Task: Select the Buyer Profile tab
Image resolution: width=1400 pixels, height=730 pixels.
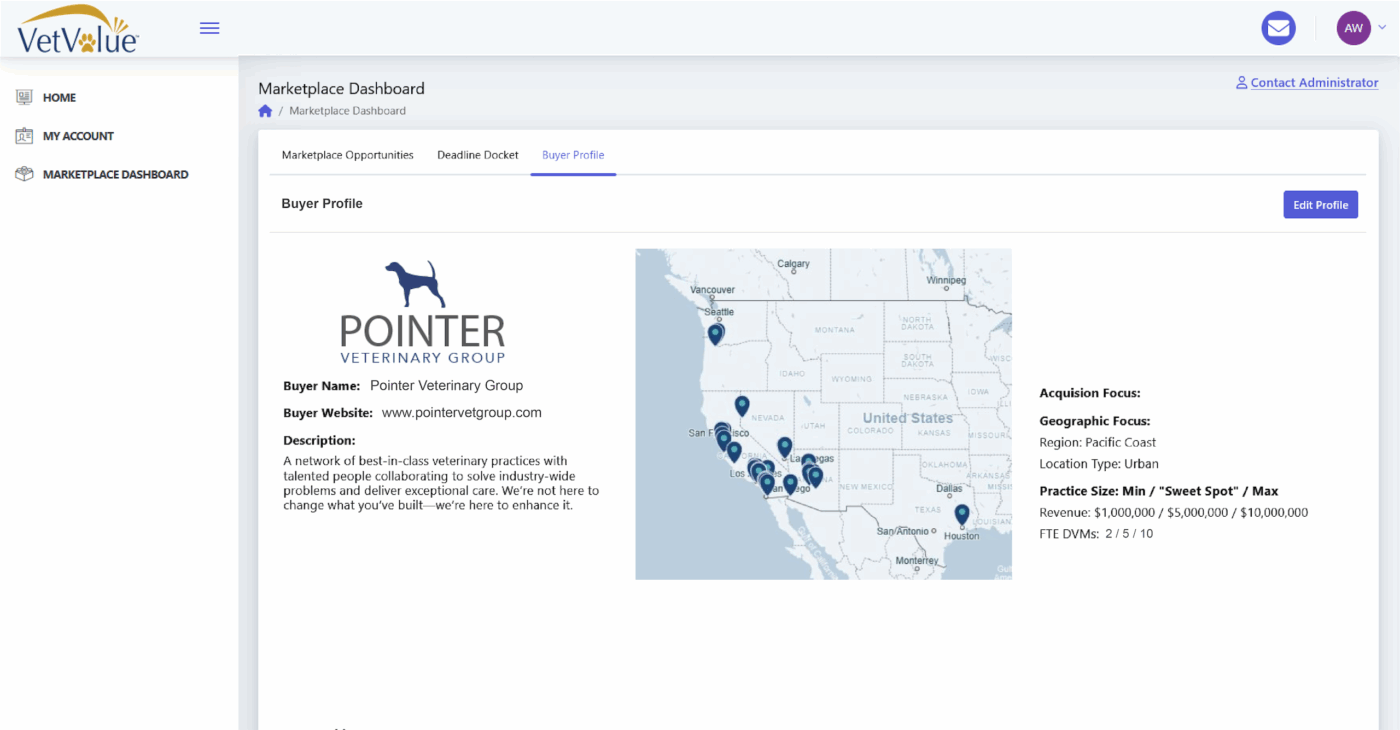Action: tap(573, 155)
